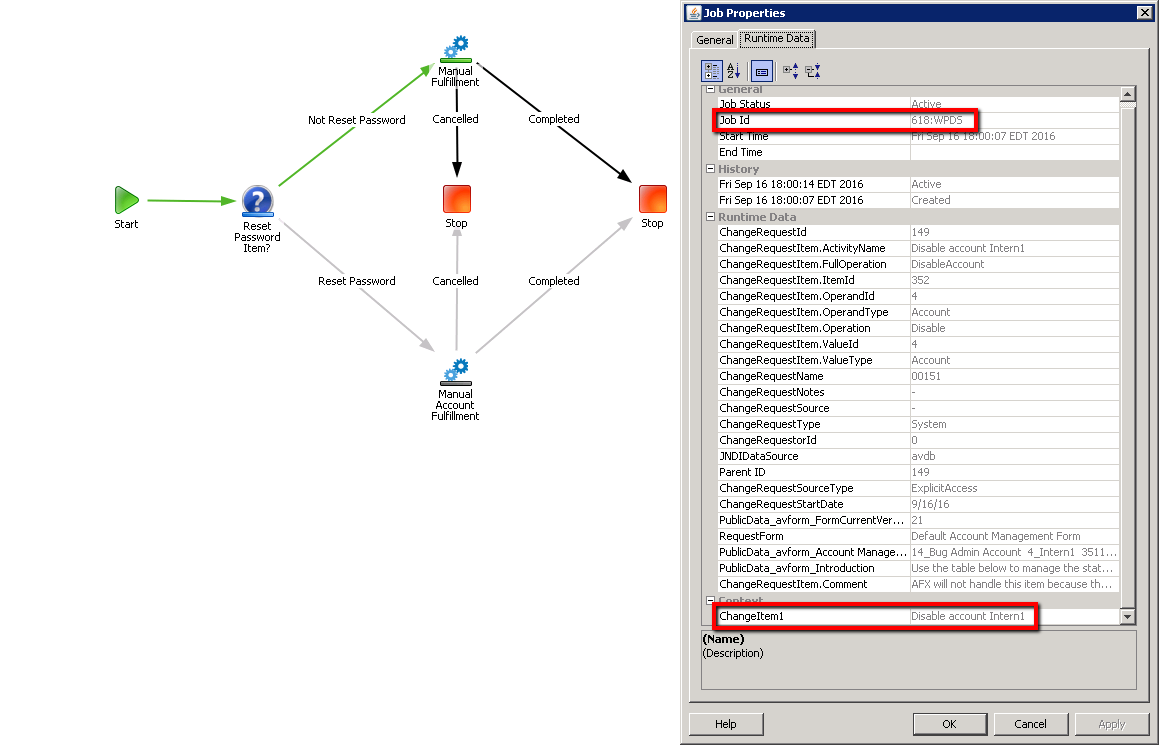Select the ChangeItem1 property row
Screen dimensions: 1161x747
(x=812, y=617)
